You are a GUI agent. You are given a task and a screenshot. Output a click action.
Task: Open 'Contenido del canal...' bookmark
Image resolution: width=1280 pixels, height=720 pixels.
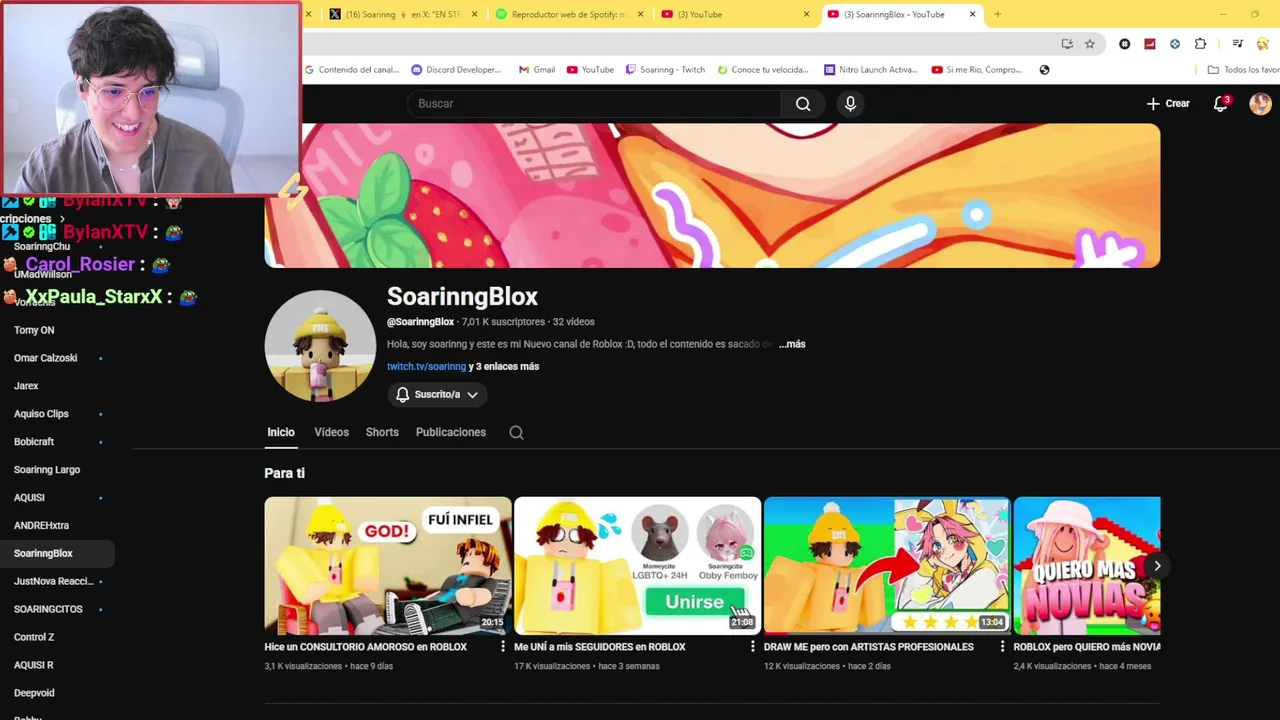click(352, 70)
